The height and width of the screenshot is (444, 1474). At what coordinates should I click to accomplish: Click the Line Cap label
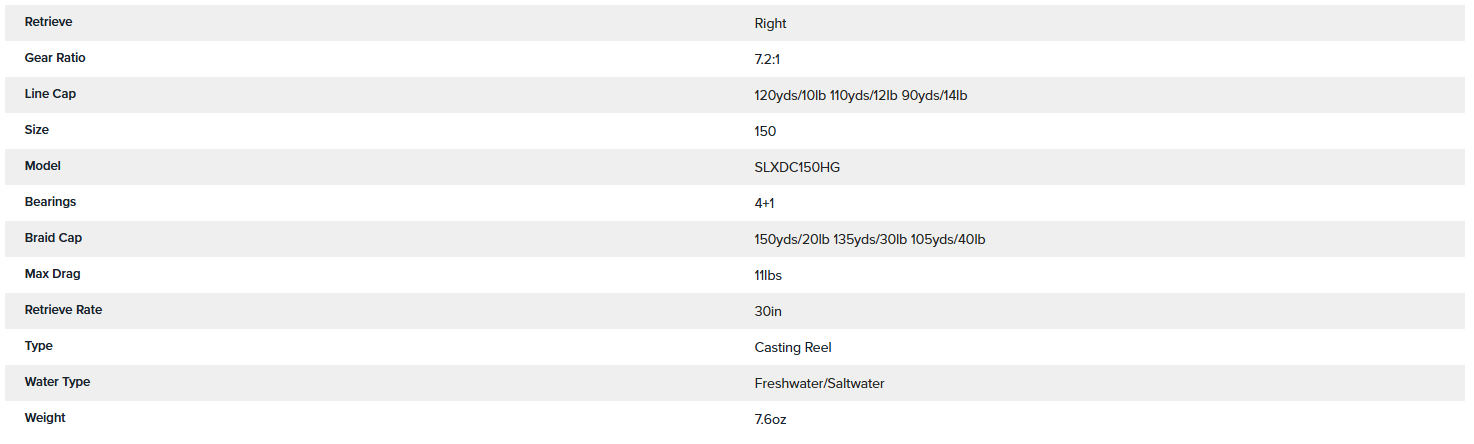point(50,94)
